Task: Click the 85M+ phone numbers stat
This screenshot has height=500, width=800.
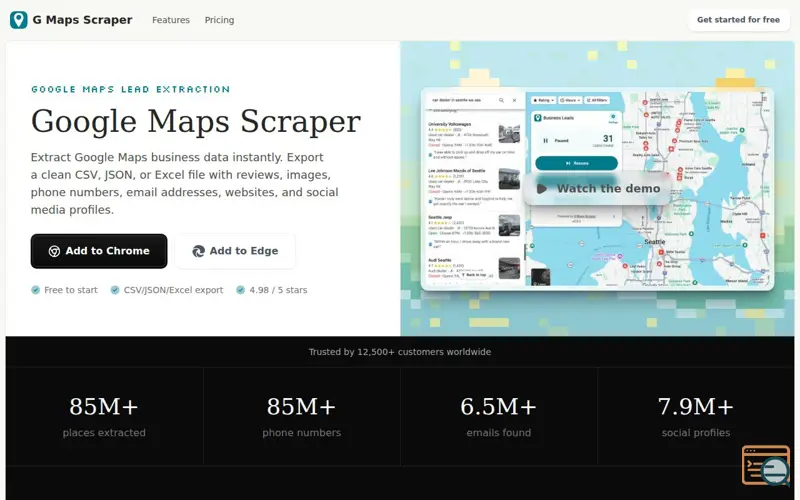Action: point(302,416)
